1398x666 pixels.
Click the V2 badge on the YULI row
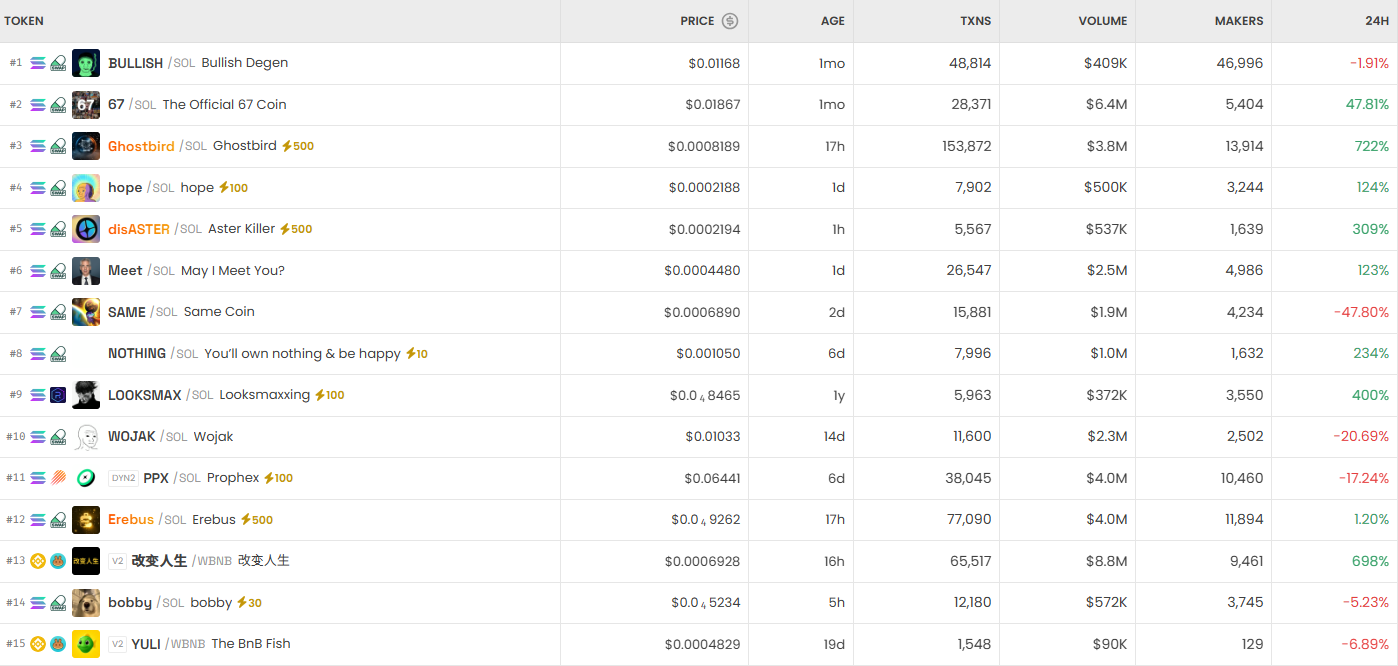pyautogui.click(x=117, y=644)
